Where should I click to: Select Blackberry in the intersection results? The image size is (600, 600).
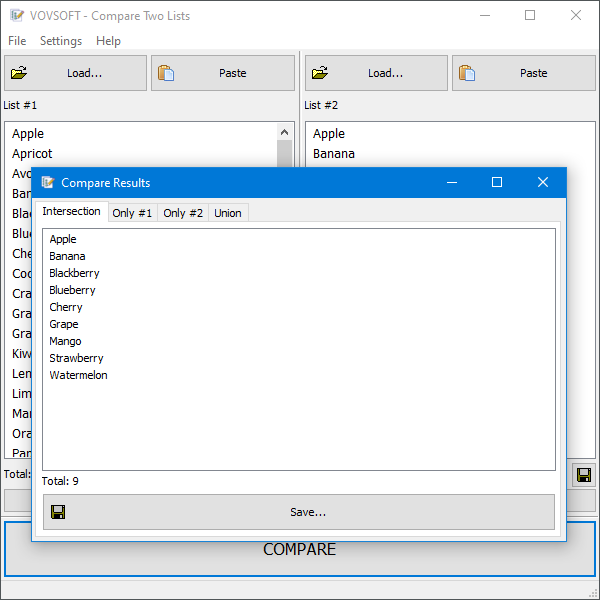tap(75, 273)
